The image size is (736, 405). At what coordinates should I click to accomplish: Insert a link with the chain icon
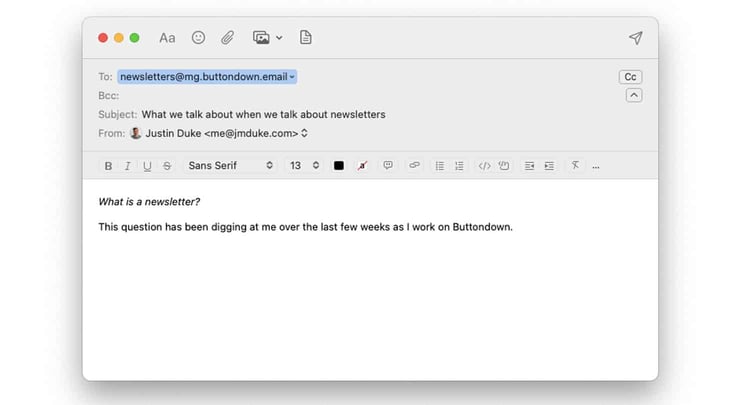point(414,165)
